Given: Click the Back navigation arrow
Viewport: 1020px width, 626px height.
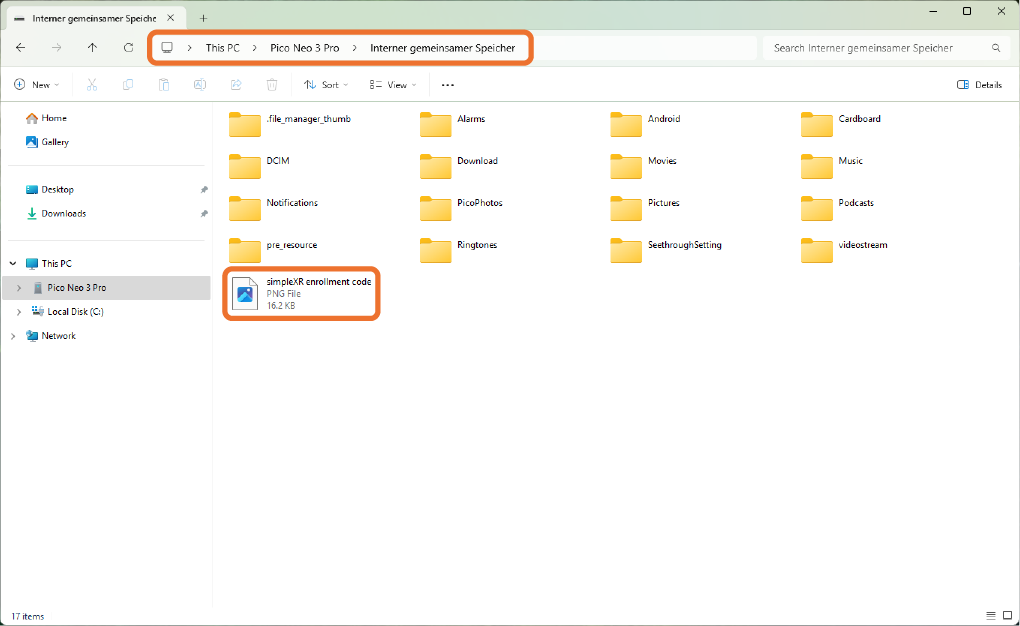Looking at the screenshot, I should pyautogui.click(x=21, y=48).
